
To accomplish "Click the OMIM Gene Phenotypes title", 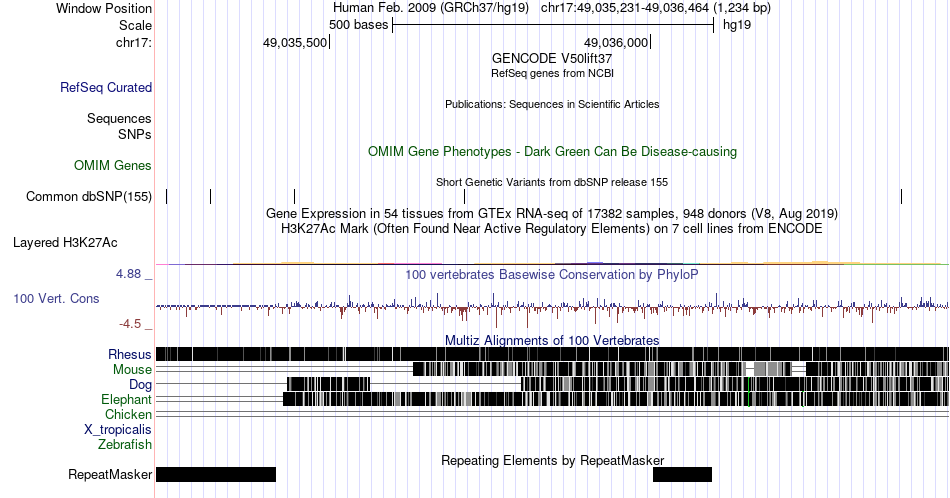I will click(552, 151).
